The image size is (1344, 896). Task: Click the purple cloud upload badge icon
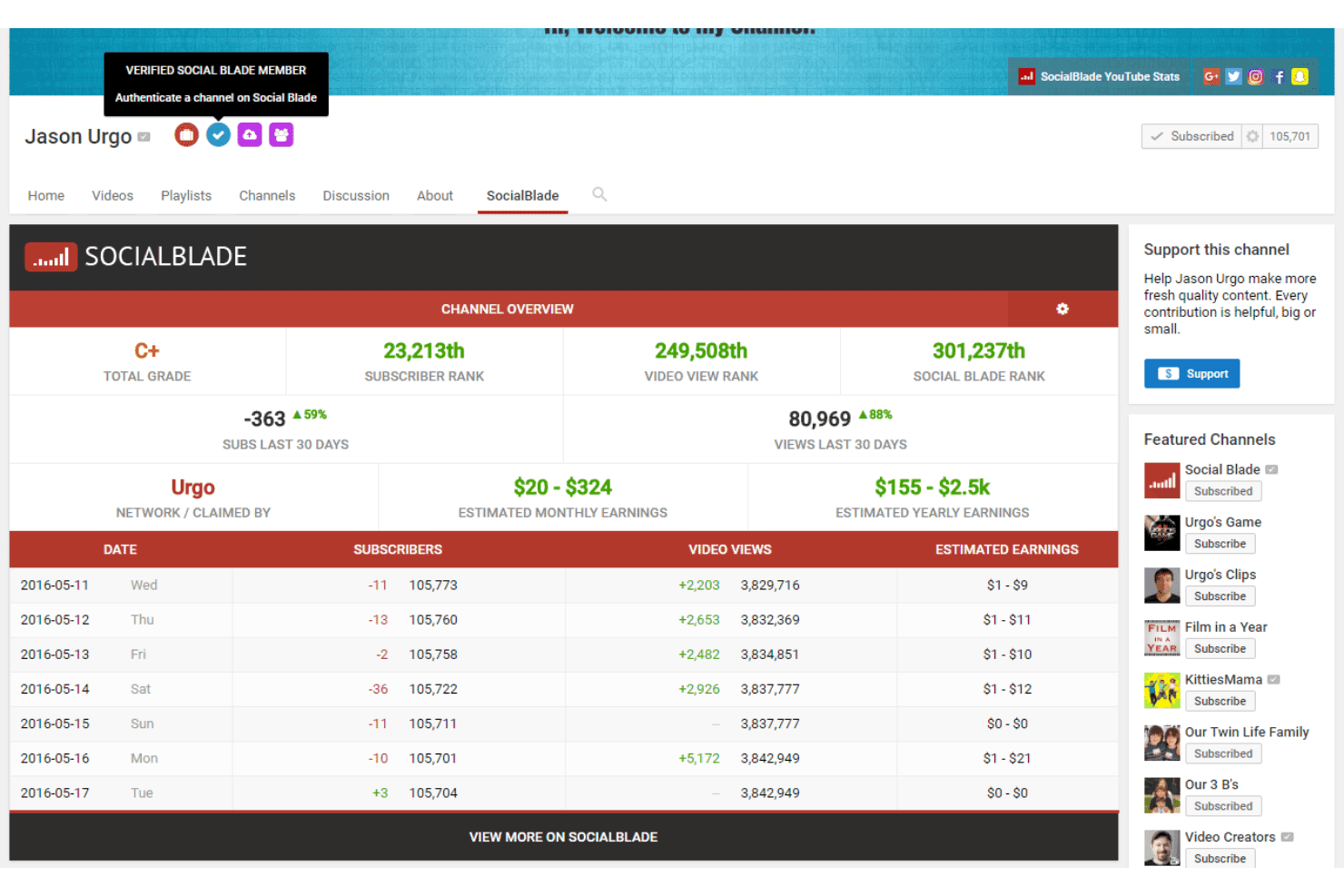[x=250, y=135]
